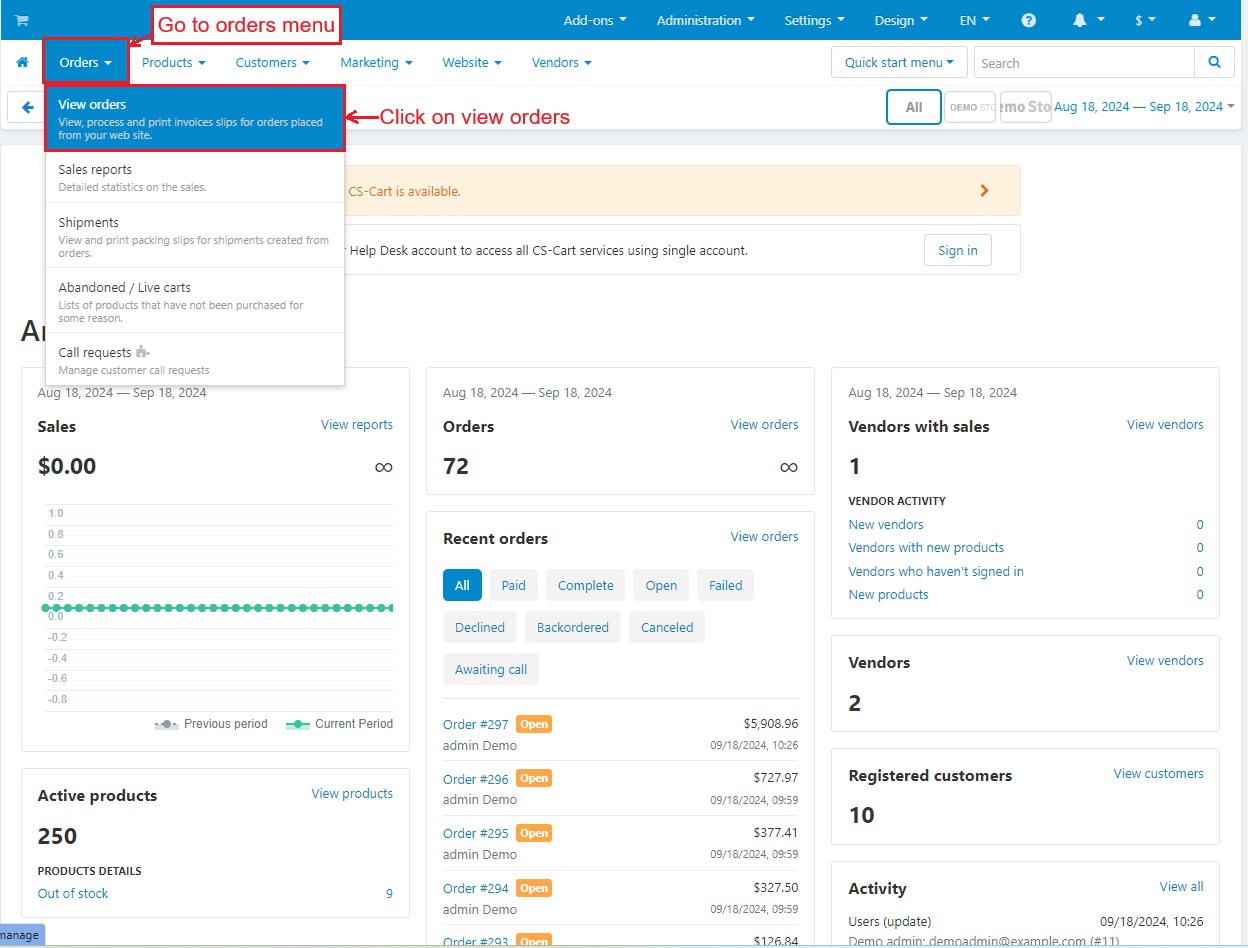Select View orders in Orders menu

point(195,118)
